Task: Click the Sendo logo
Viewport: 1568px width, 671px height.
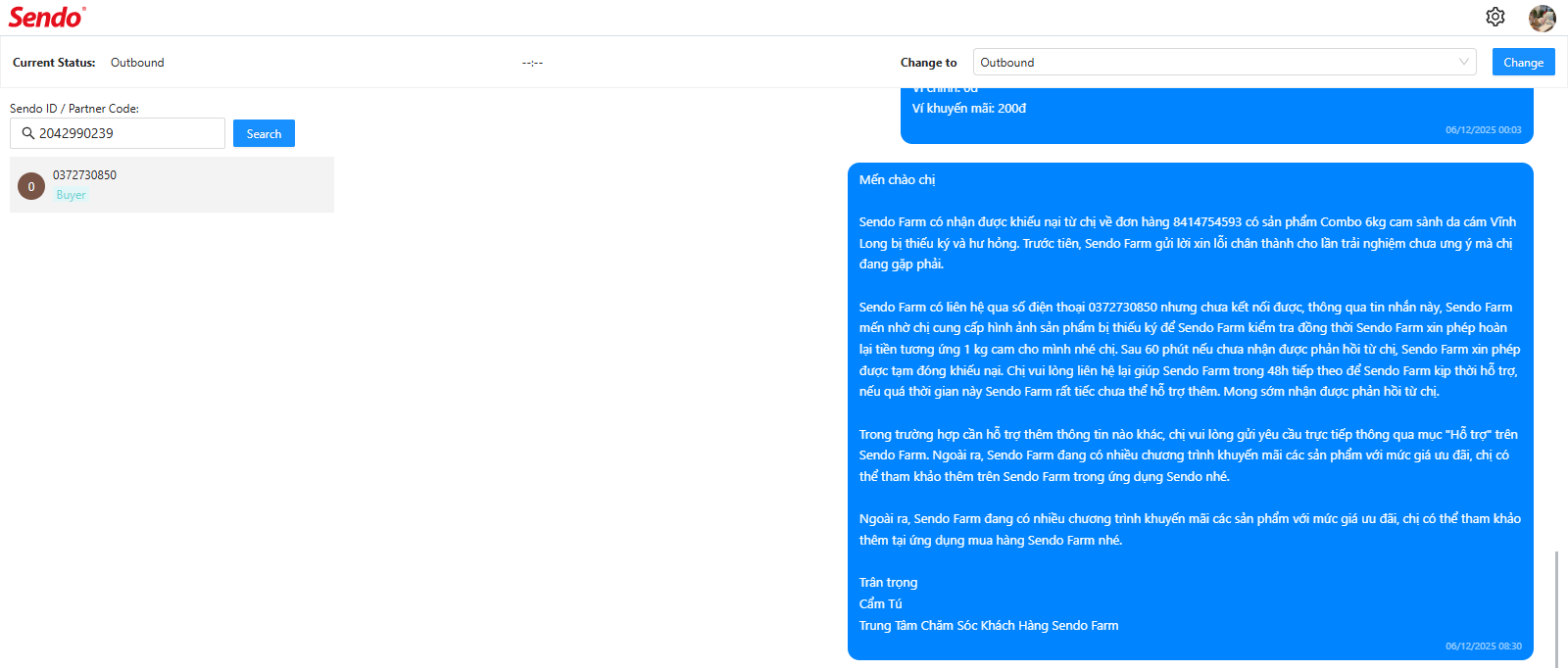Action: tap(47, 17)
